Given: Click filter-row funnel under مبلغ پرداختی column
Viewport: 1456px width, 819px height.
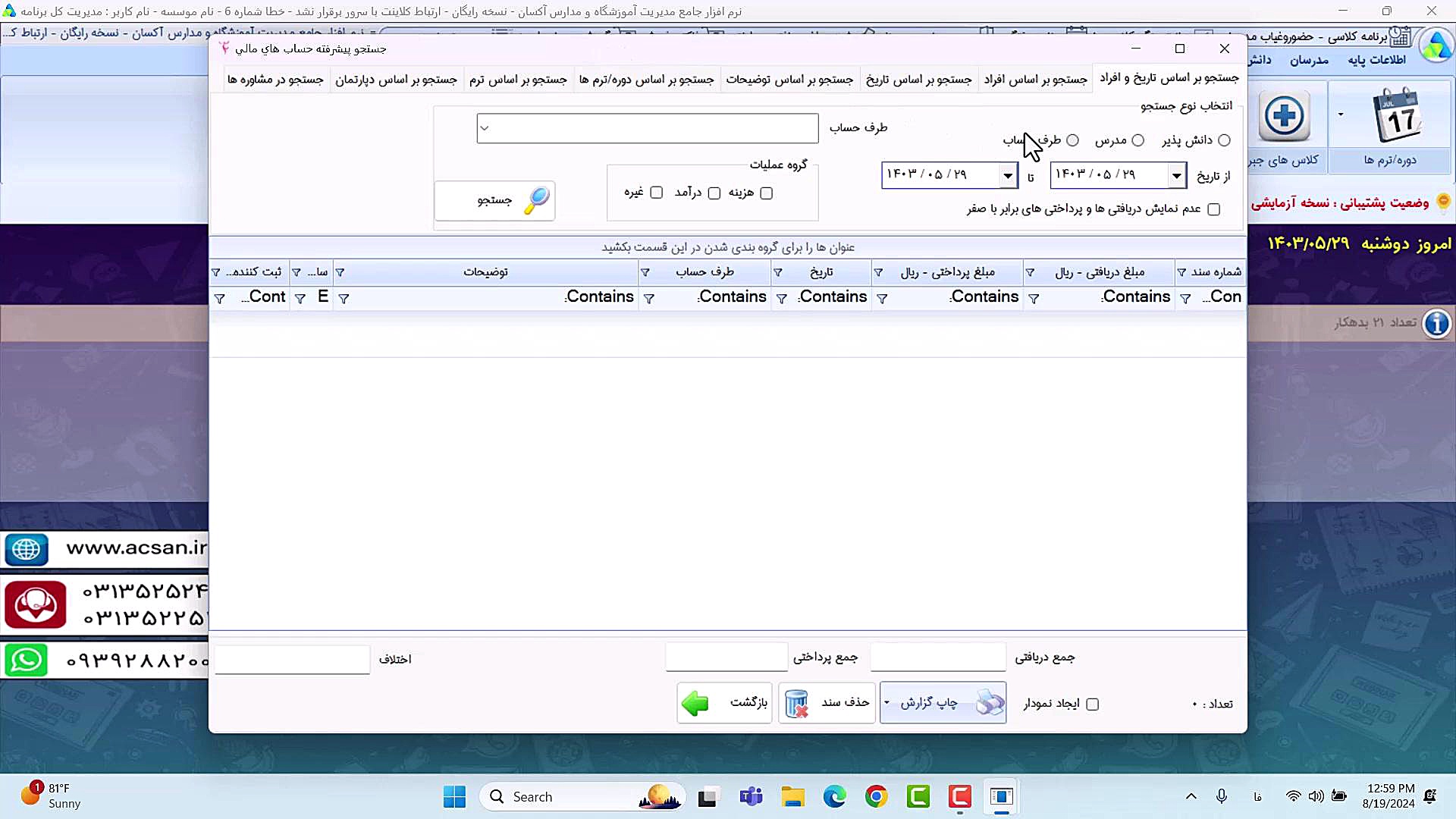Looking at the screenshot, I should [x=882, y=299].
